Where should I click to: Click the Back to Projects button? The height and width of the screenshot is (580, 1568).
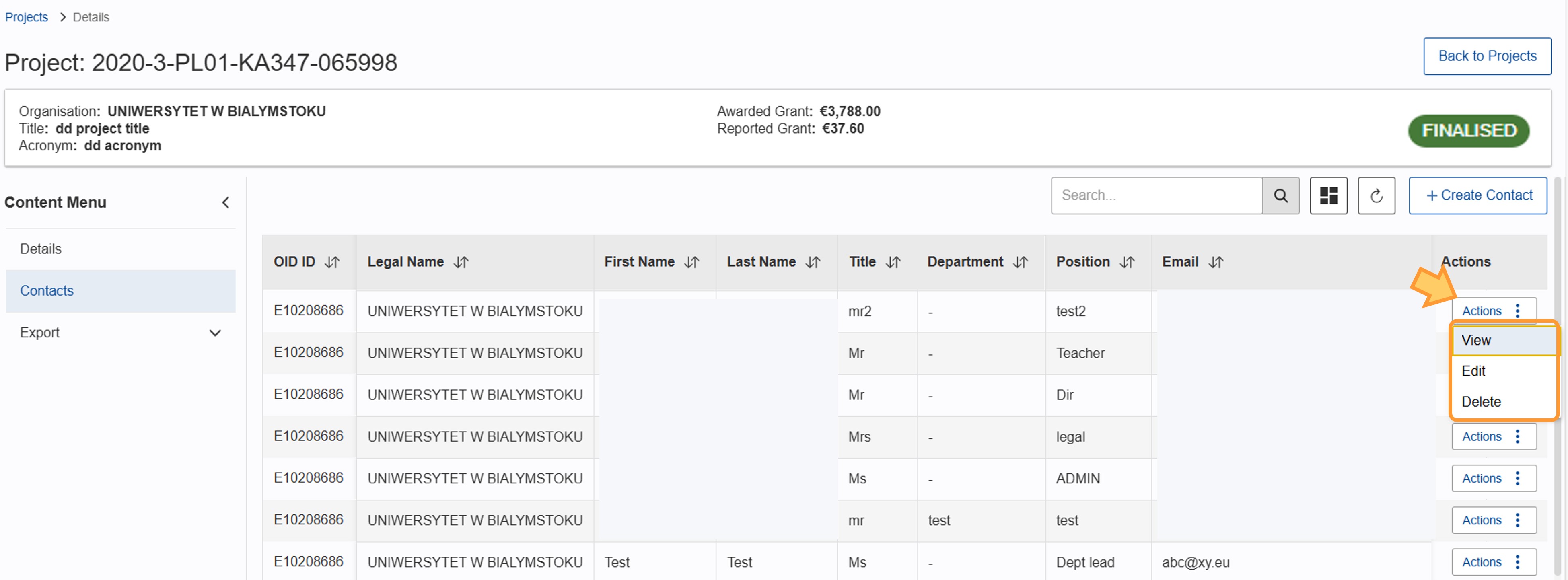pos(1486,56)
